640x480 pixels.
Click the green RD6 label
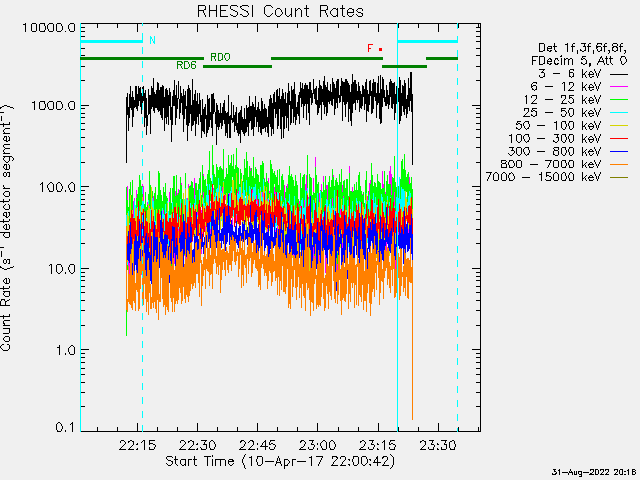tap(187, 65)
